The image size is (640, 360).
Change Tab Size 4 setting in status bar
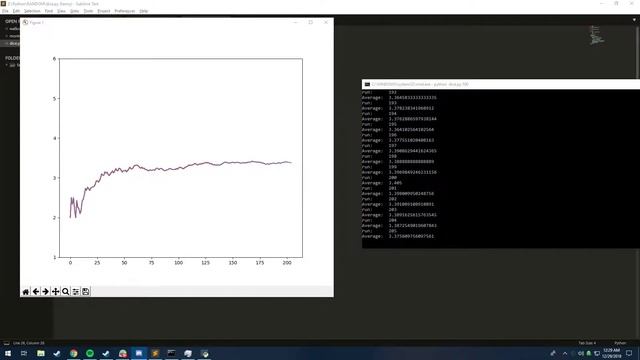coord(587,343)
